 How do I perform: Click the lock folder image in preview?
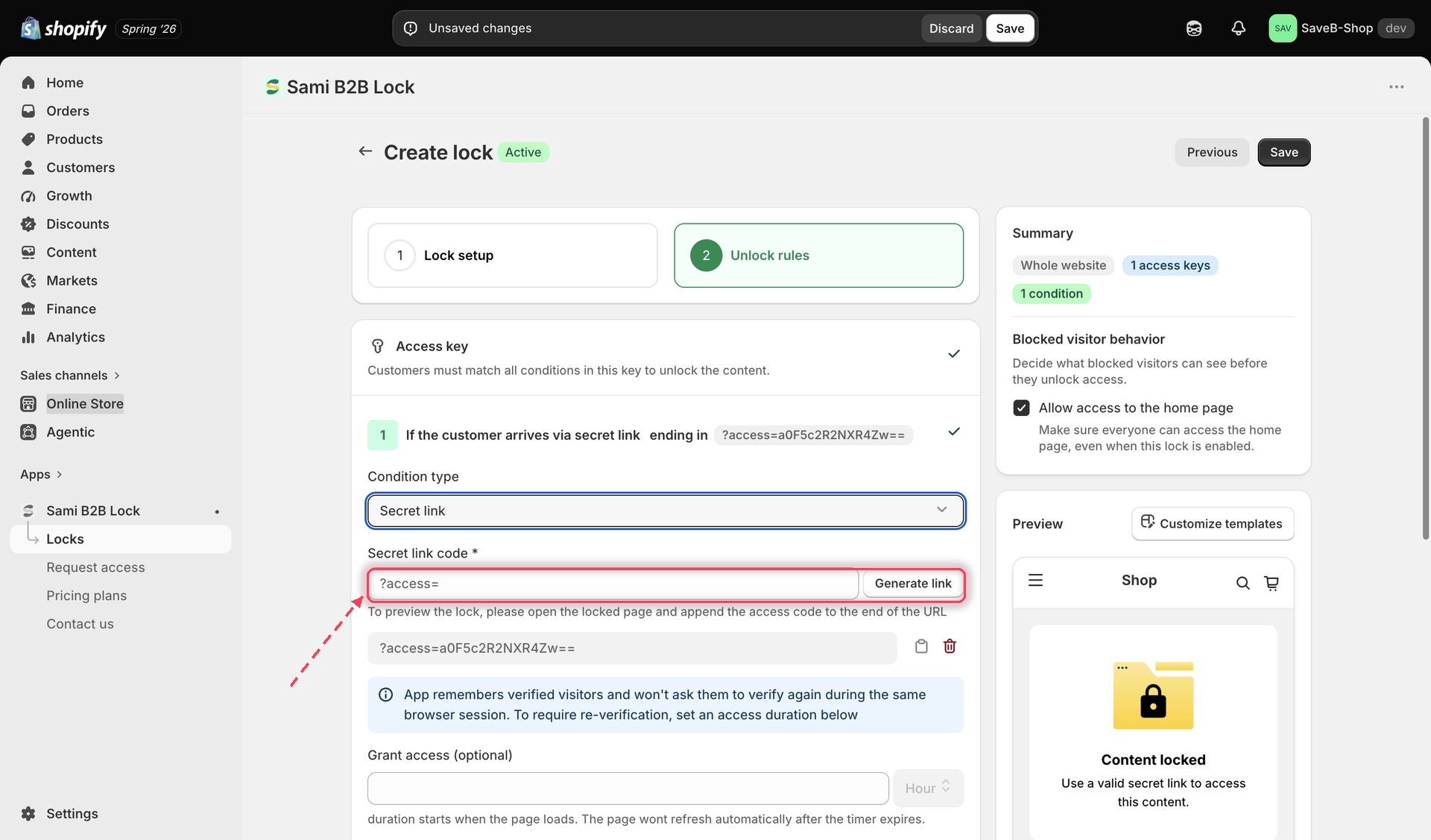click(1153, 695)
